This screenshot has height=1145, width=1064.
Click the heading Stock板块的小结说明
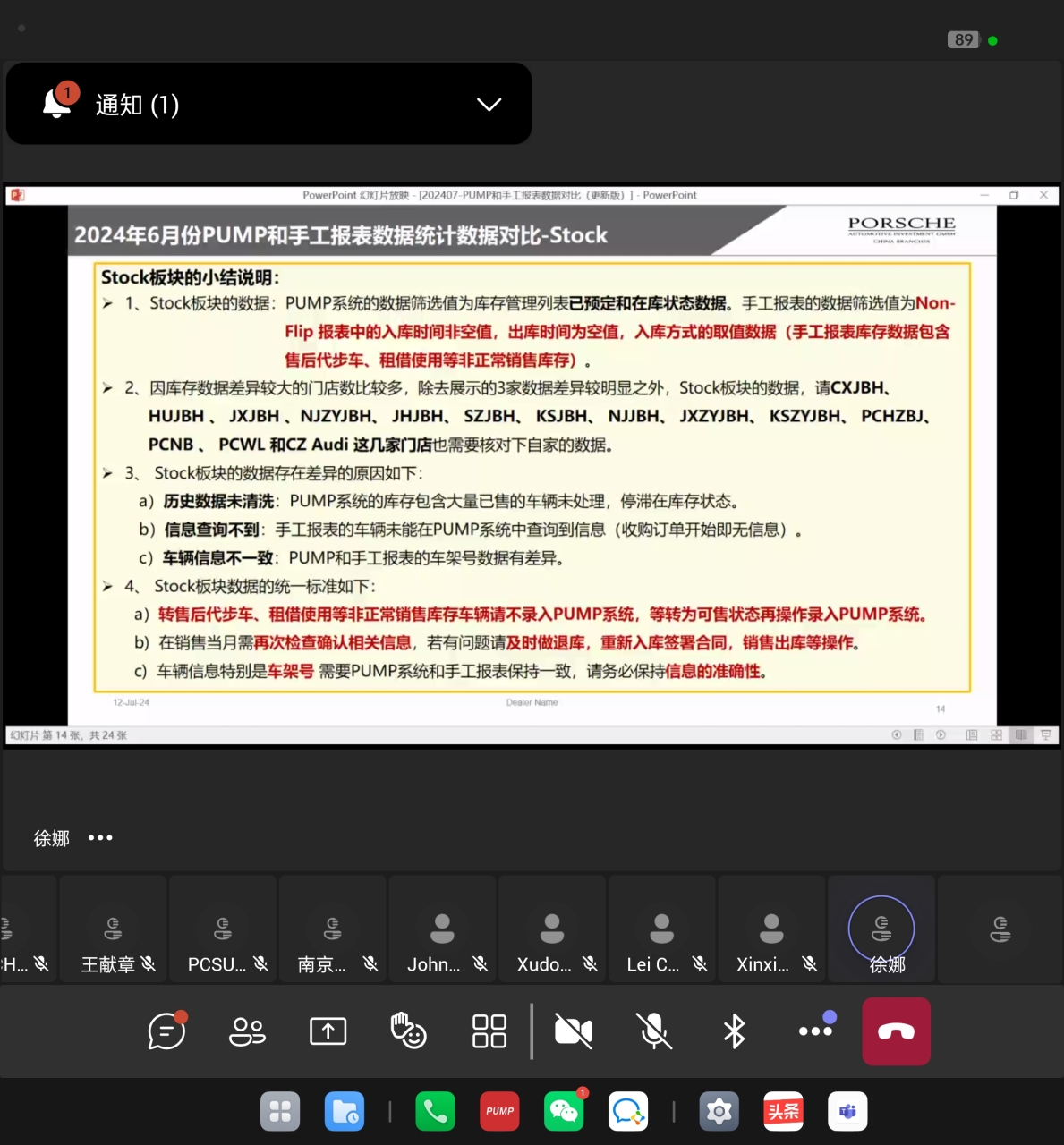point(191,277)
